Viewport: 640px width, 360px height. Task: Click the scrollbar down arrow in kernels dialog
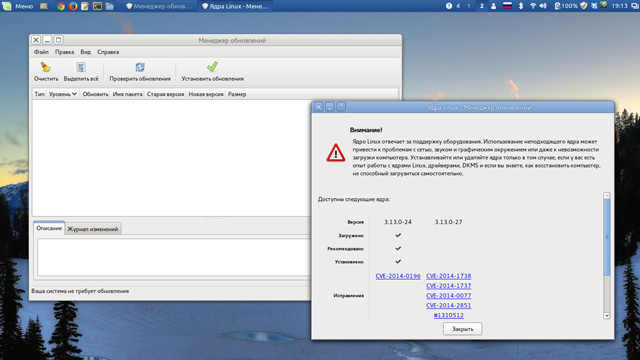[x=607, y=316]
